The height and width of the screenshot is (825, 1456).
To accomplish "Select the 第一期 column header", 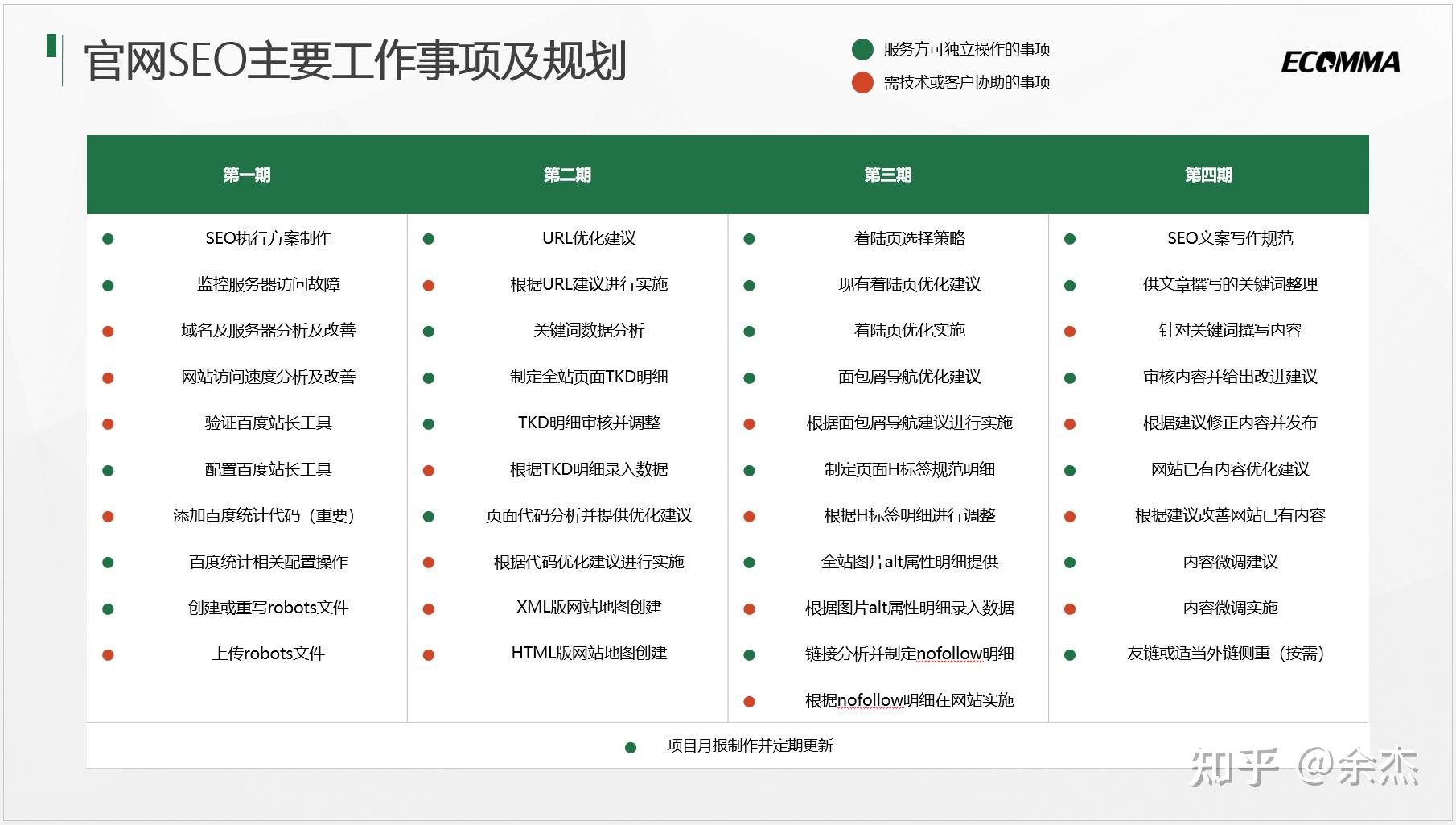I will tap(247, 175).
